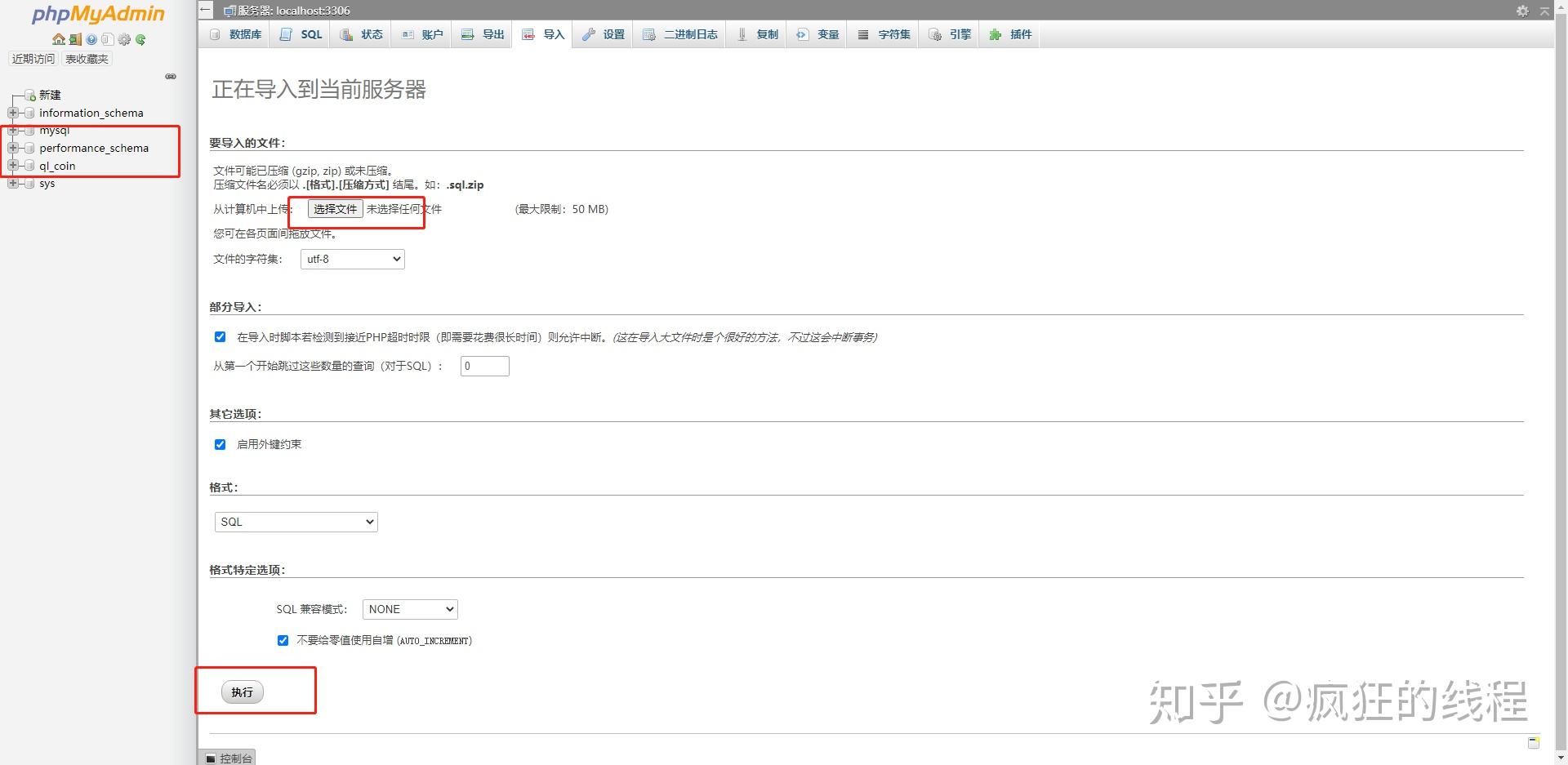Click the 服务器: localhost:3306 breadcrumb link
This screenshot has height=765, width=1568.
293,11
